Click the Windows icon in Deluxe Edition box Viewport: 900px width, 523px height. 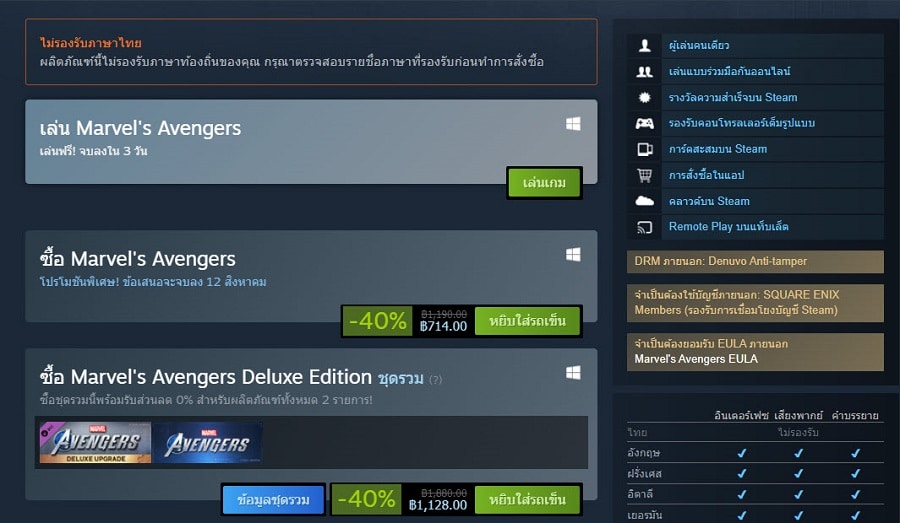573,373
